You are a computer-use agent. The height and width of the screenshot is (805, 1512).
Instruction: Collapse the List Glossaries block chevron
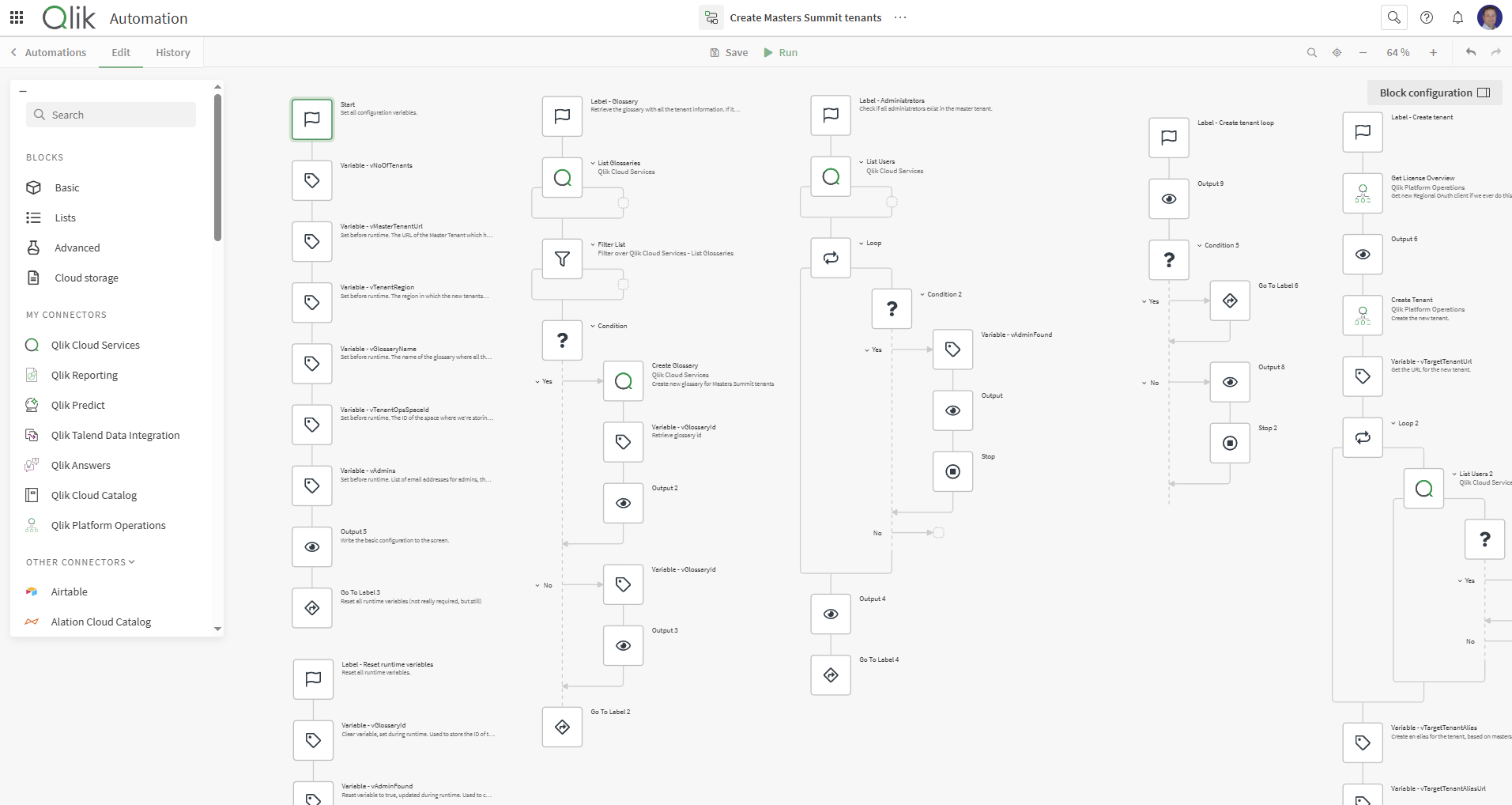[593, 164]
